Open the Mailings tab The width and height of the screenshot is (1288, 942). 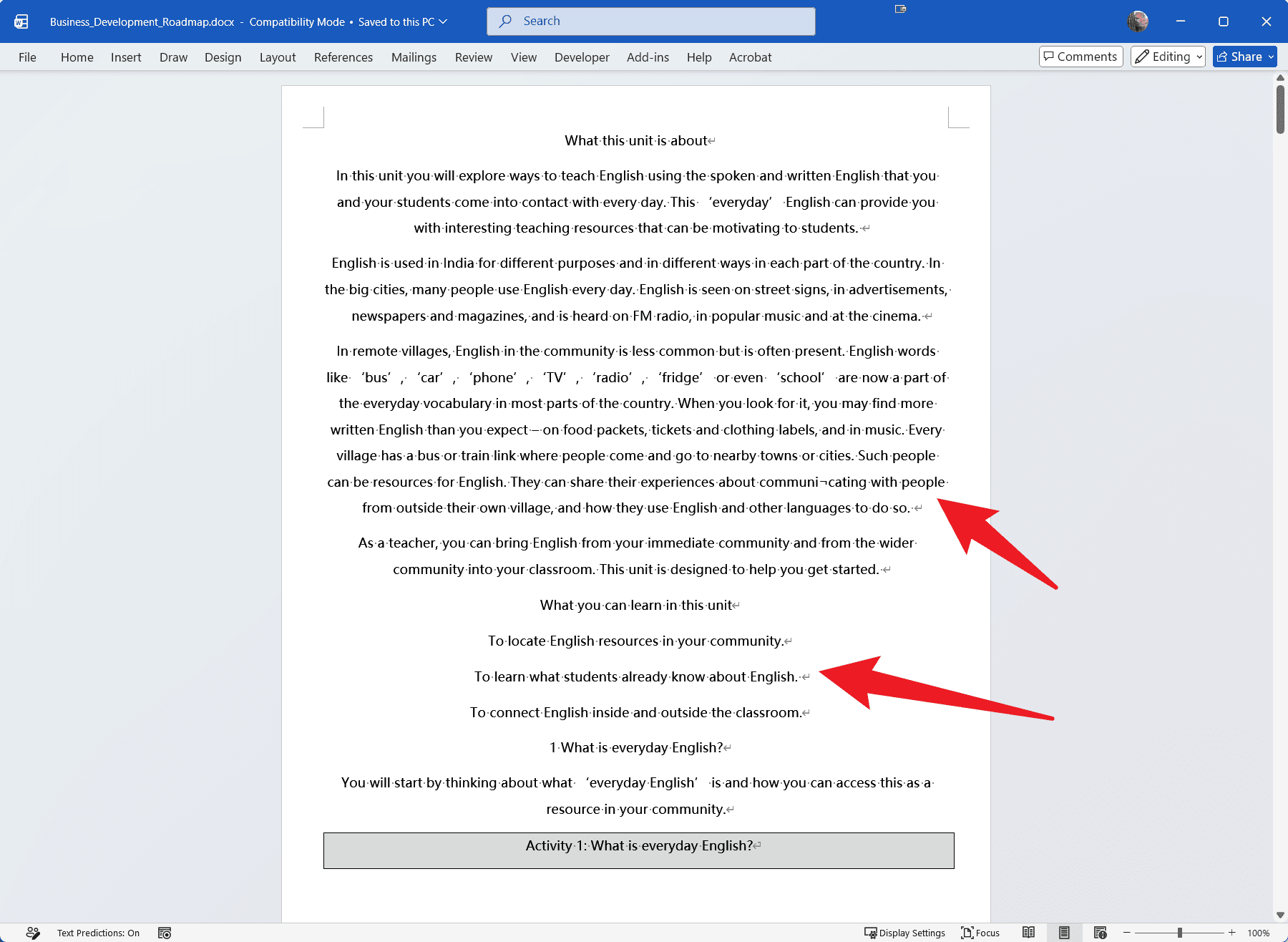[414, 57]
